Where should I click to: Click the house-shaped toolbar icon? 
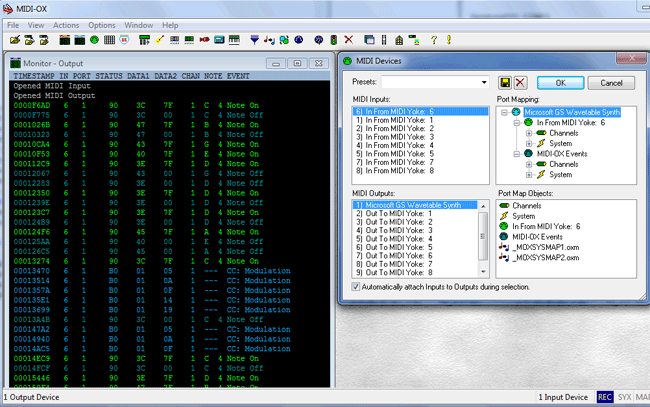tap(399, 40)
